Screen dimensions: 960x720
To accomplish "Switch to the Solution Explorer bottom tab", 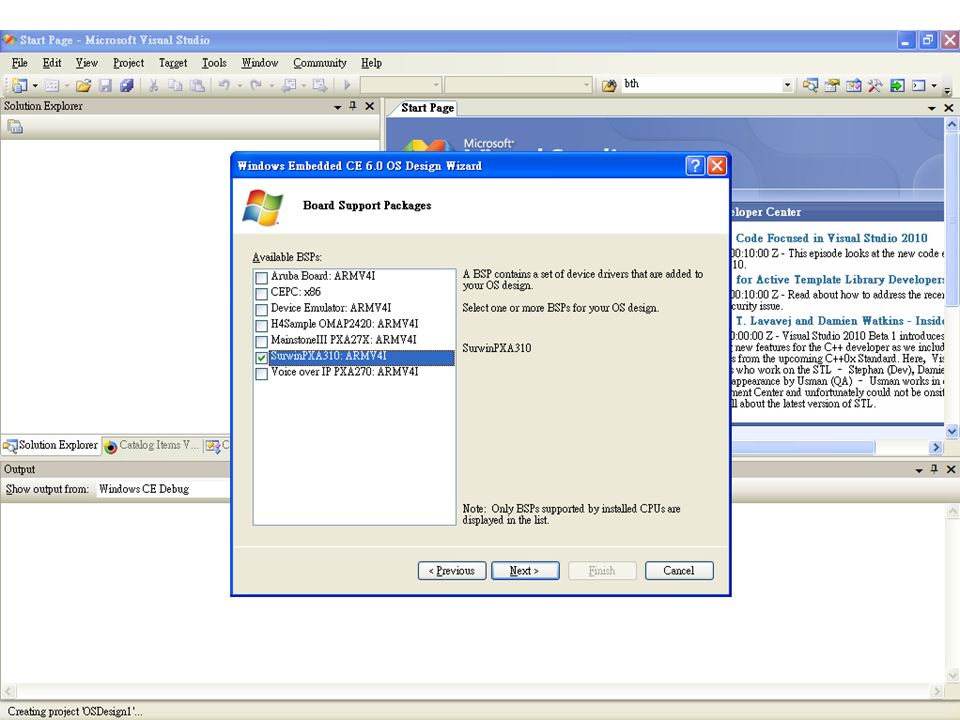I will pyautogui.click(x=51, y=445).
